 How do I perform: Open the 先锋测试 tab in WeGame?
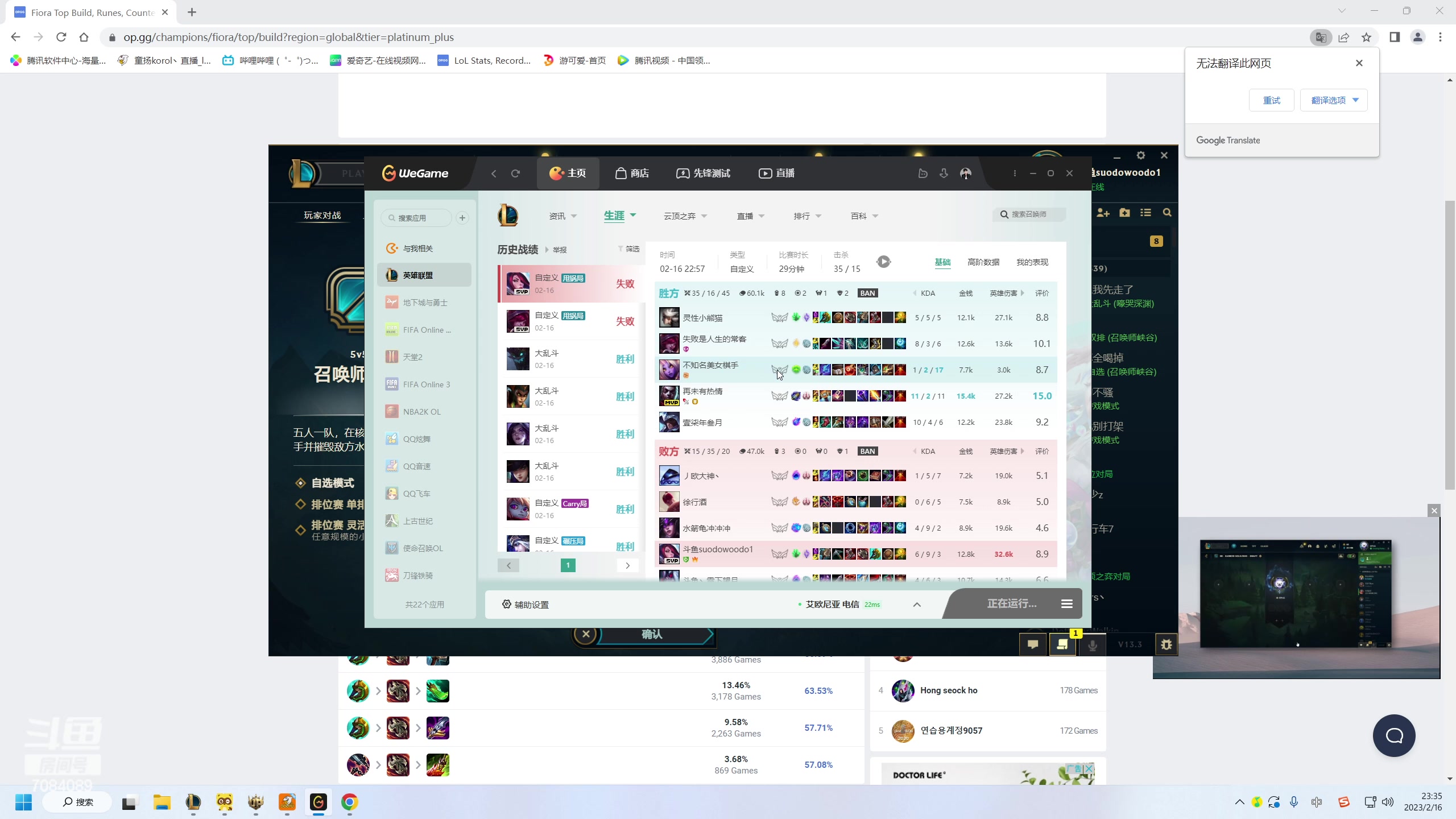point(704,173)
